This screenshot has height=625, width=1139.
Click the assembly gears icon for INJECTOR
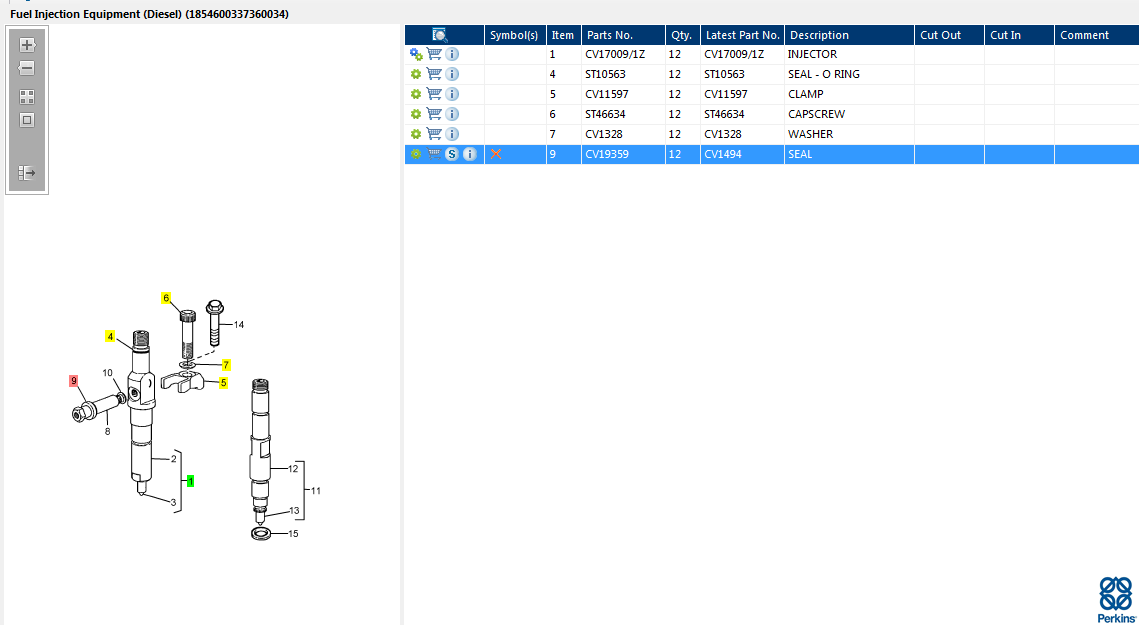416,54
